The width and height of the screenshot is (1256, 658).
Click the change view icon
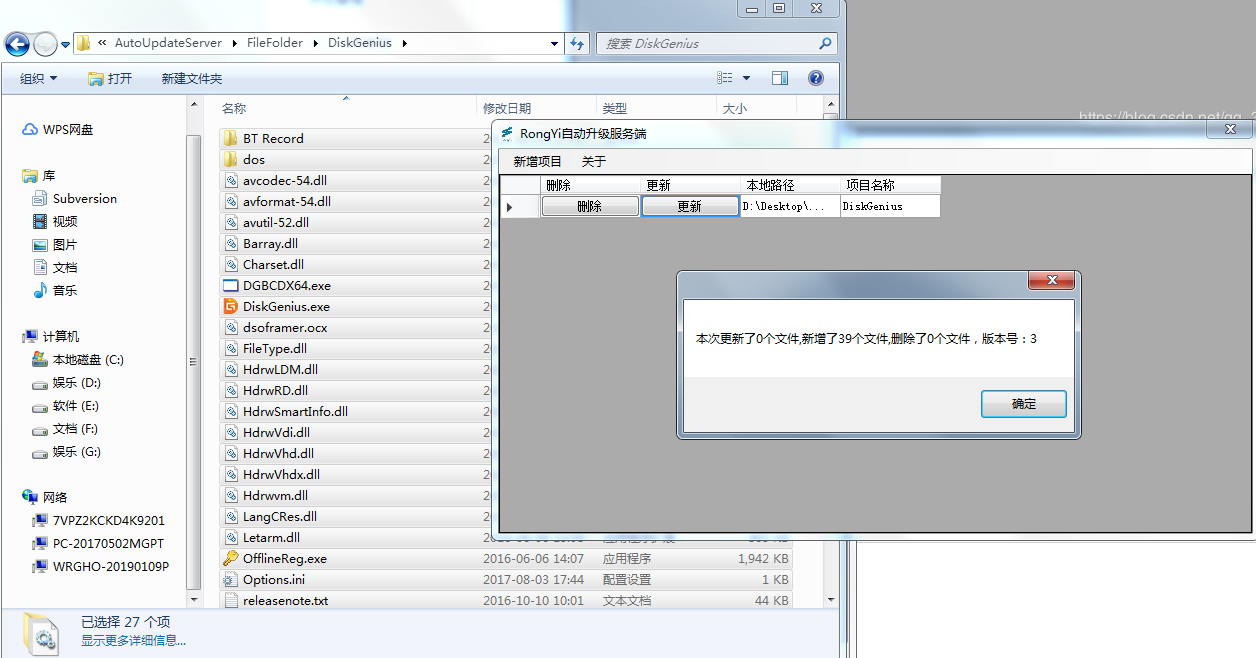coord(725,78)
